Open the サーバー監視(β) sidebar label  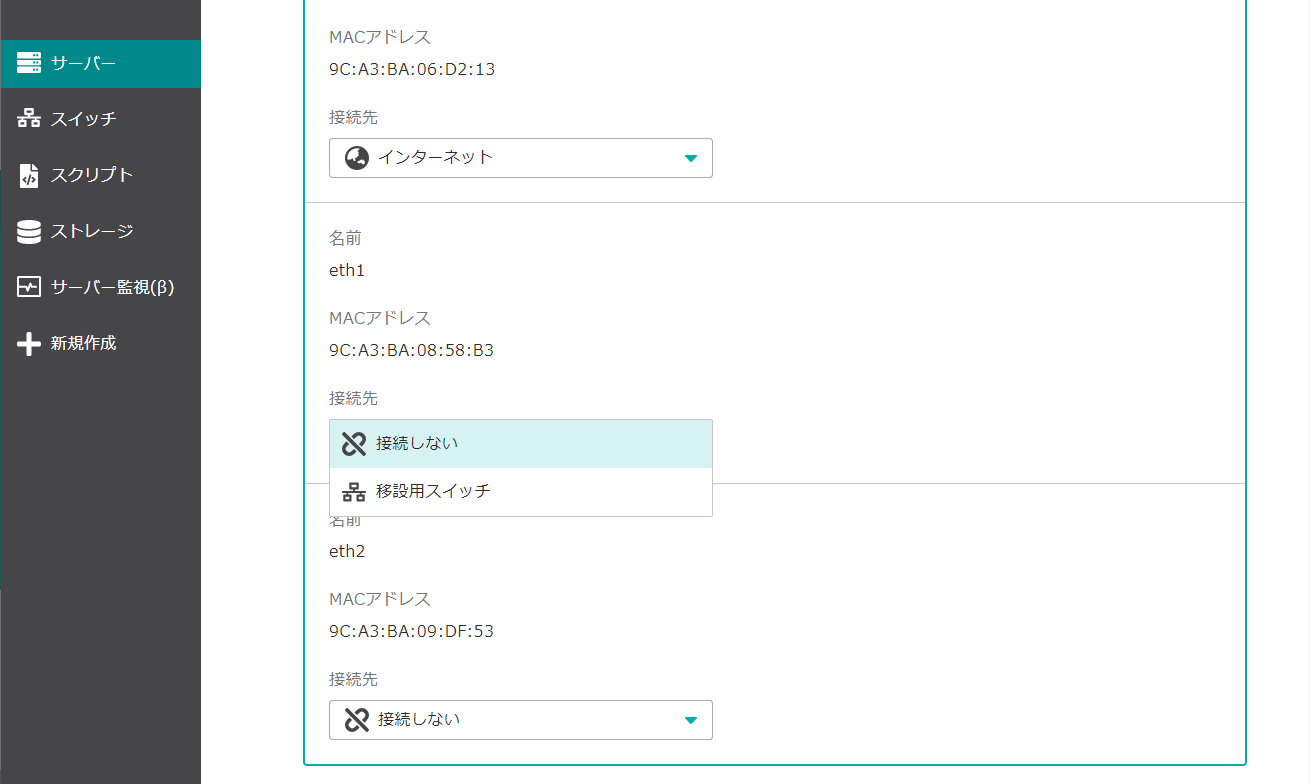click(113, 287)
